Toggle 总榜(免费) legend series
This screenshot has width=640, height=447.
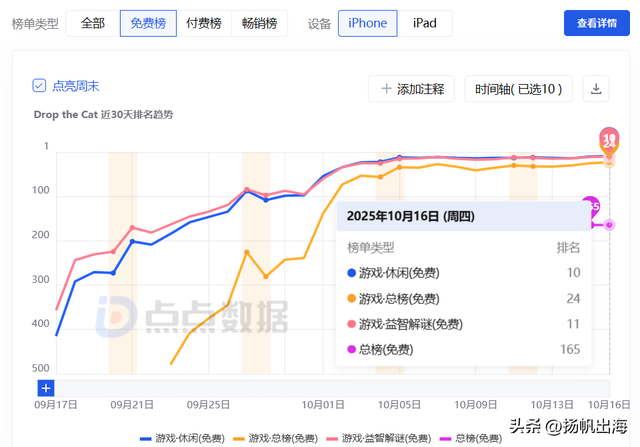471,438
